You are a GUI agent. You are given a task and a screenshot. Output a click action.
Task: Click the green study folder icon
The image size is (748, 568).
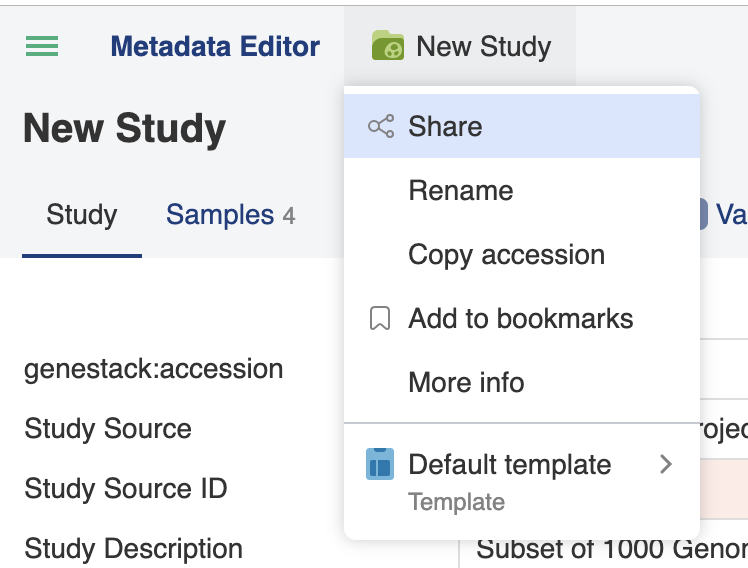[x=388, y=45]
